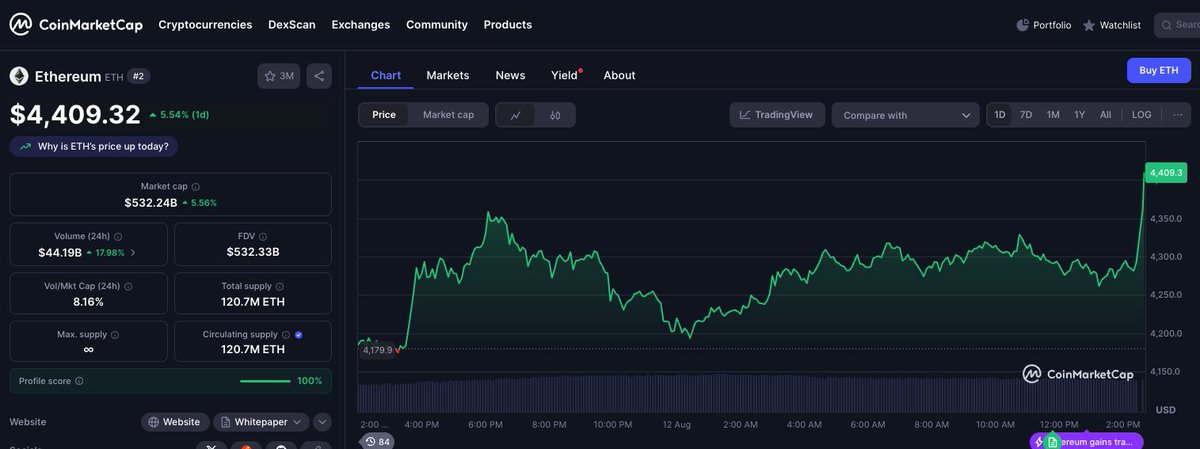Viewport: 1200px width, 449px height.
Task: Click the #2 rank badge
Action: pyautogui.click(x=139, y=76)
